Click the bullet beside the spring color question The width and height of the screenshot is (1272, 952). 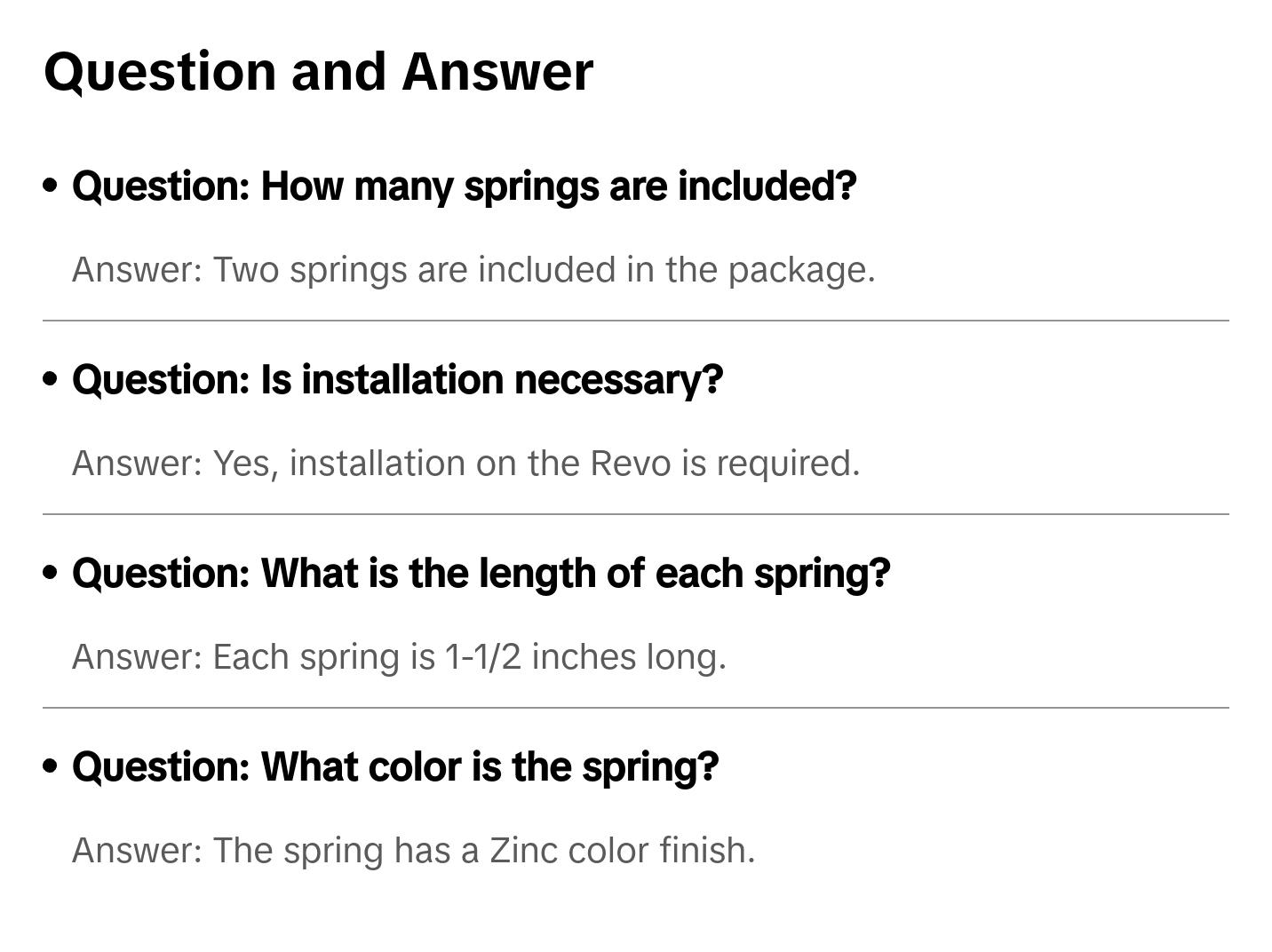point(51,766)
